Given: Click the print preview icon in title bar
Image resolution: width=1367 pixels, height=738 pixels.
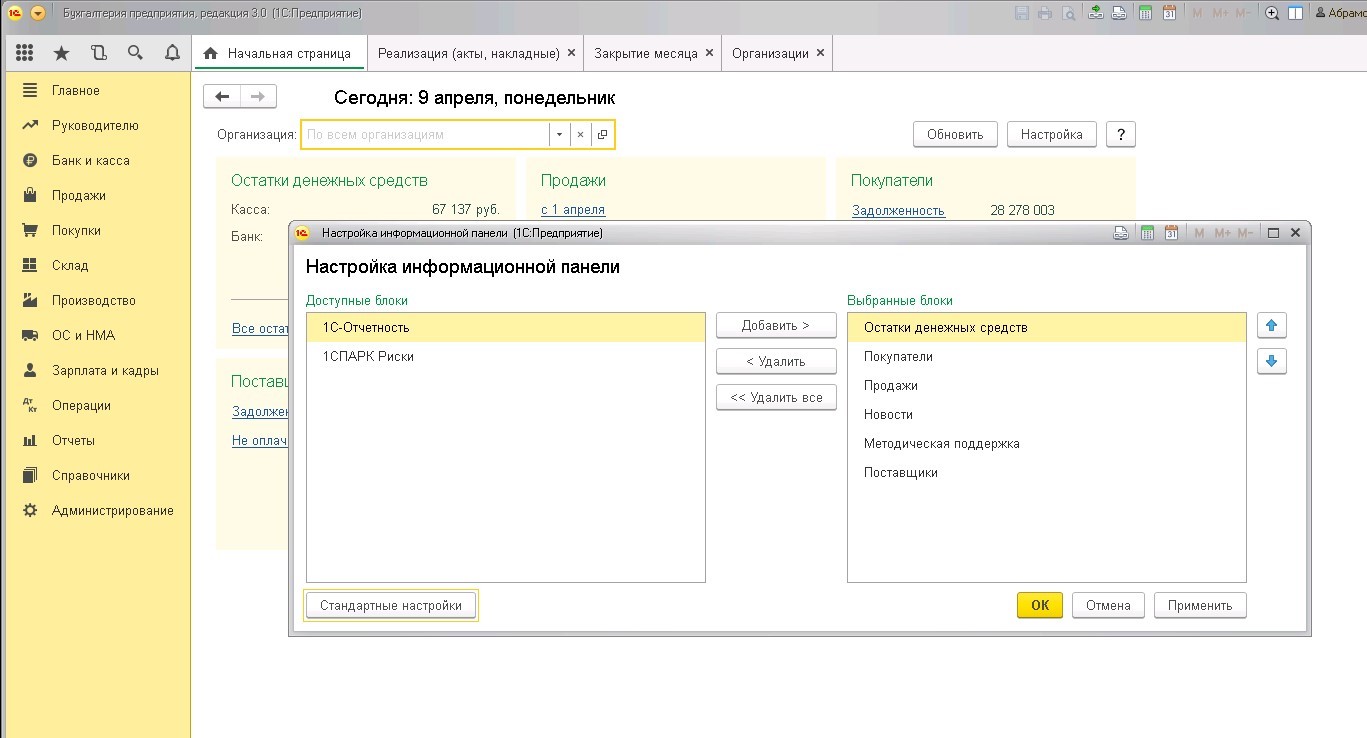Looking at the screenshot, I should pos(1069,13).
